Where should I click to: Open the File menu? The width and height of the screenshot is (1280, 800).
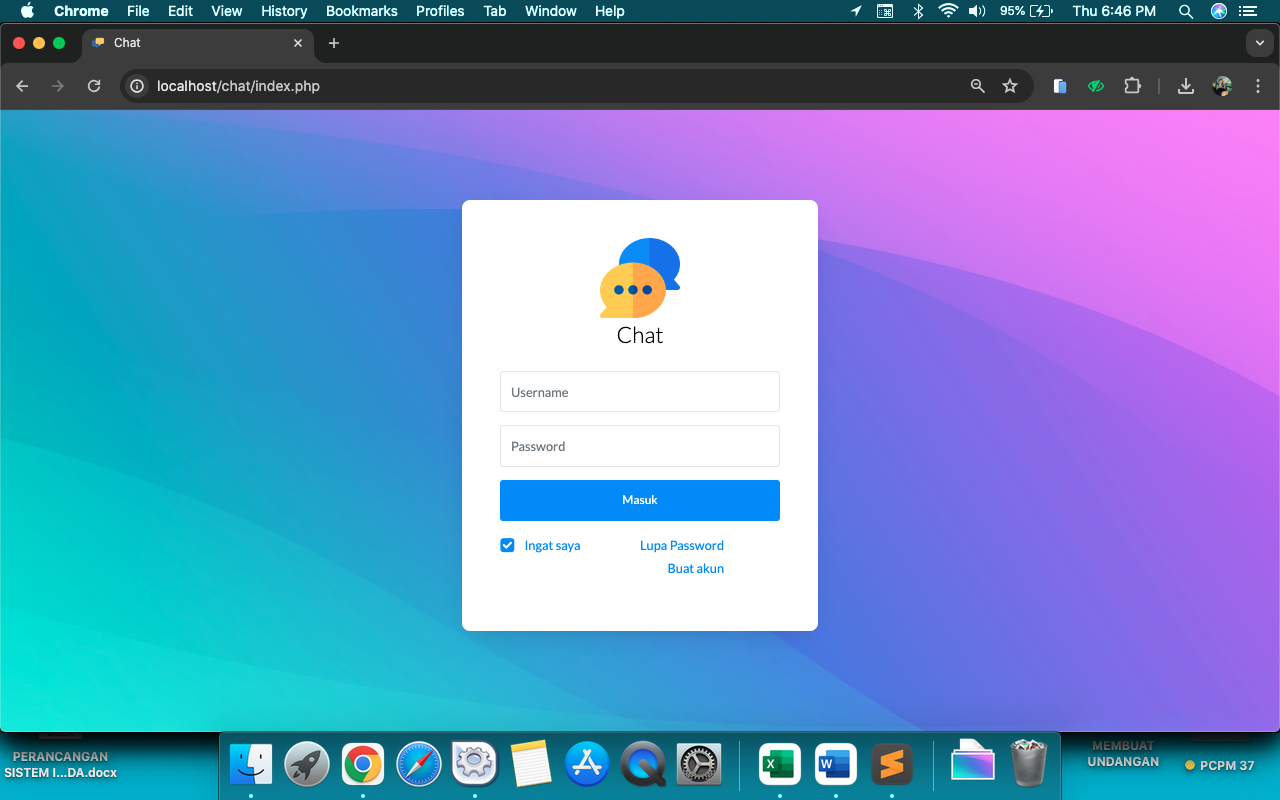(x=138, y=11)
